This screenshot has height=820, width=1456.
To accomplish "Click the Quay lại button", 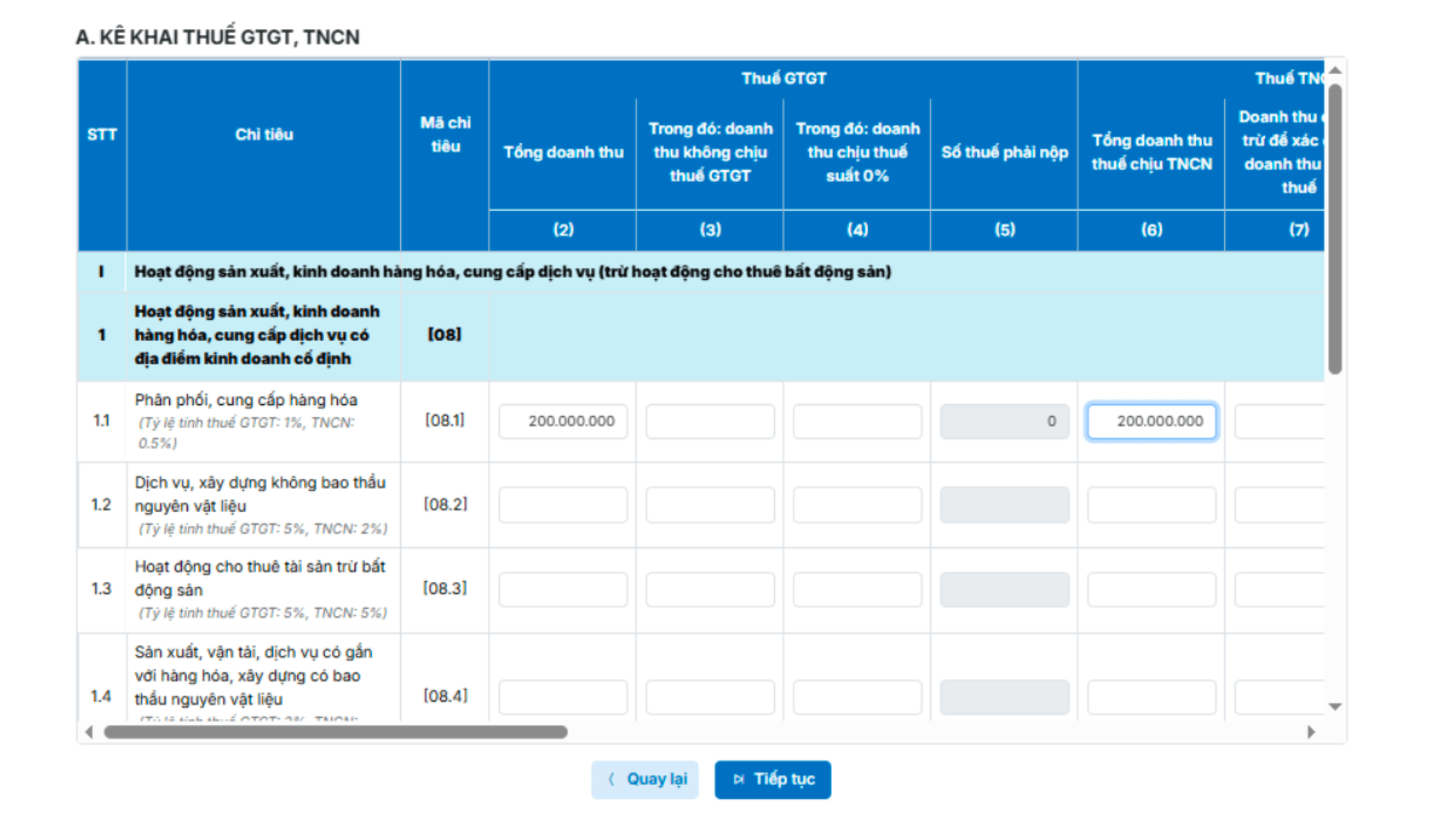I will [x=645, y=779].
